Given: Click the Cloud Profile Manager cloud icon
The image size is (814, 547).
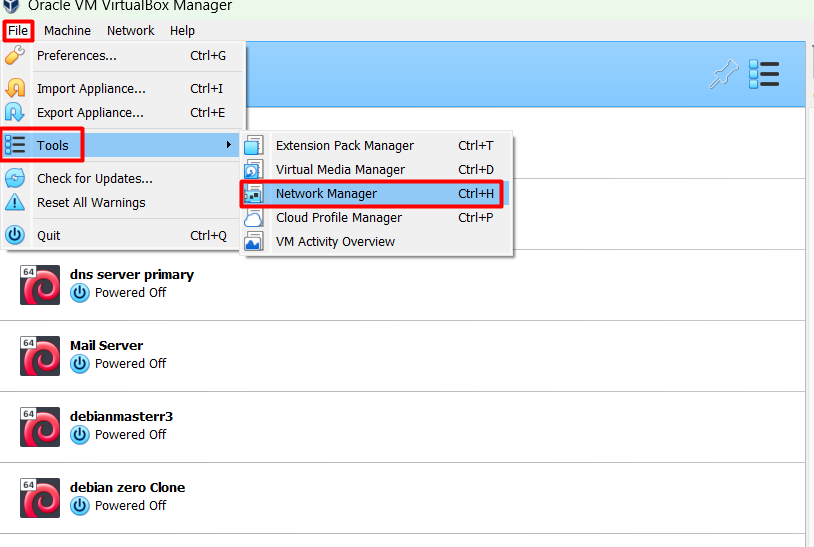Looking at the screenshot, I should point(254,217).
